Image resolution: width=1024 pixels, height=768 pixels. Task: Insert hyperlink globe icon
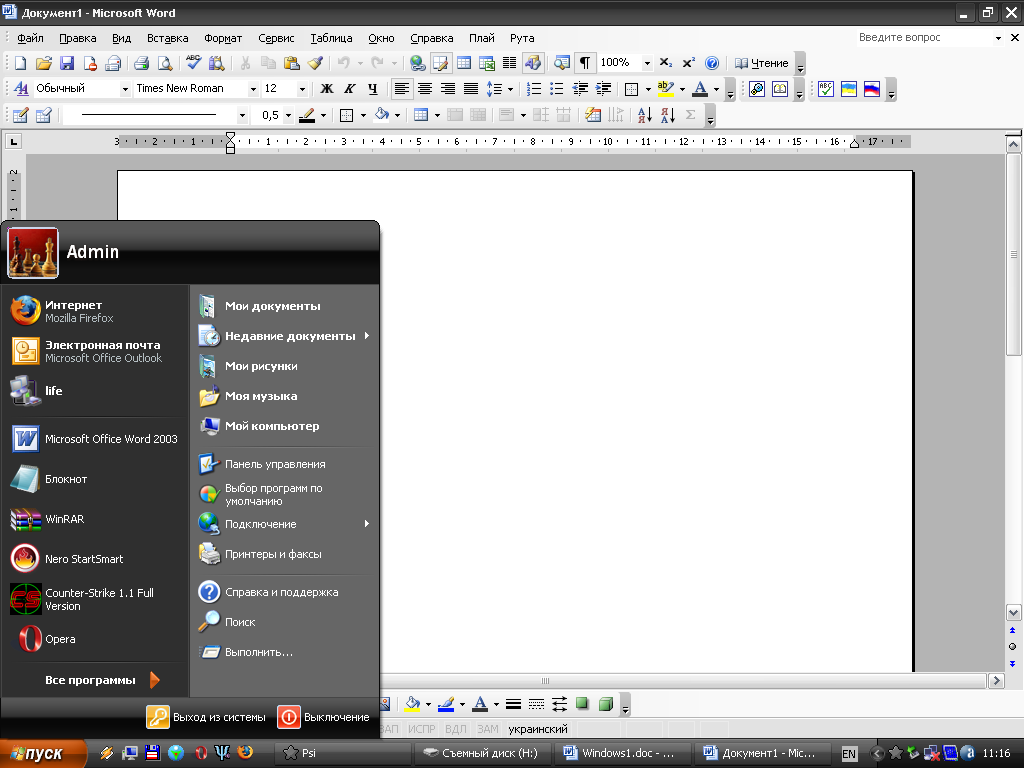417,63
